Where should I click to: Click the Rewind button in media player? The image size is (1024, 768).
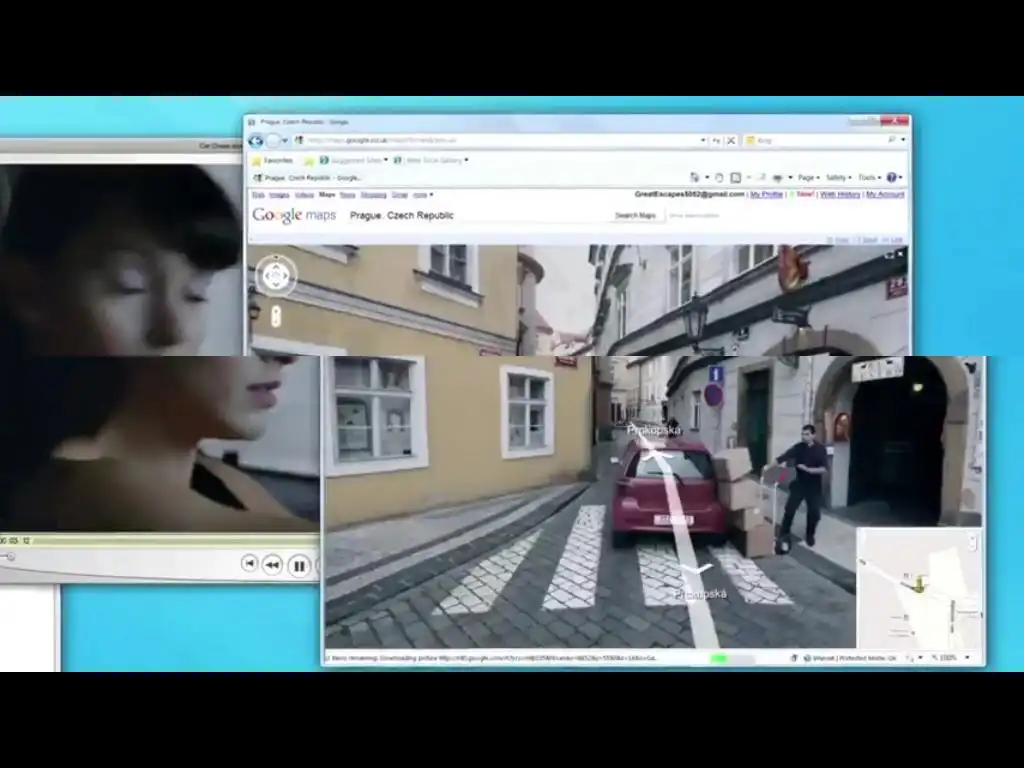point(272,565)
